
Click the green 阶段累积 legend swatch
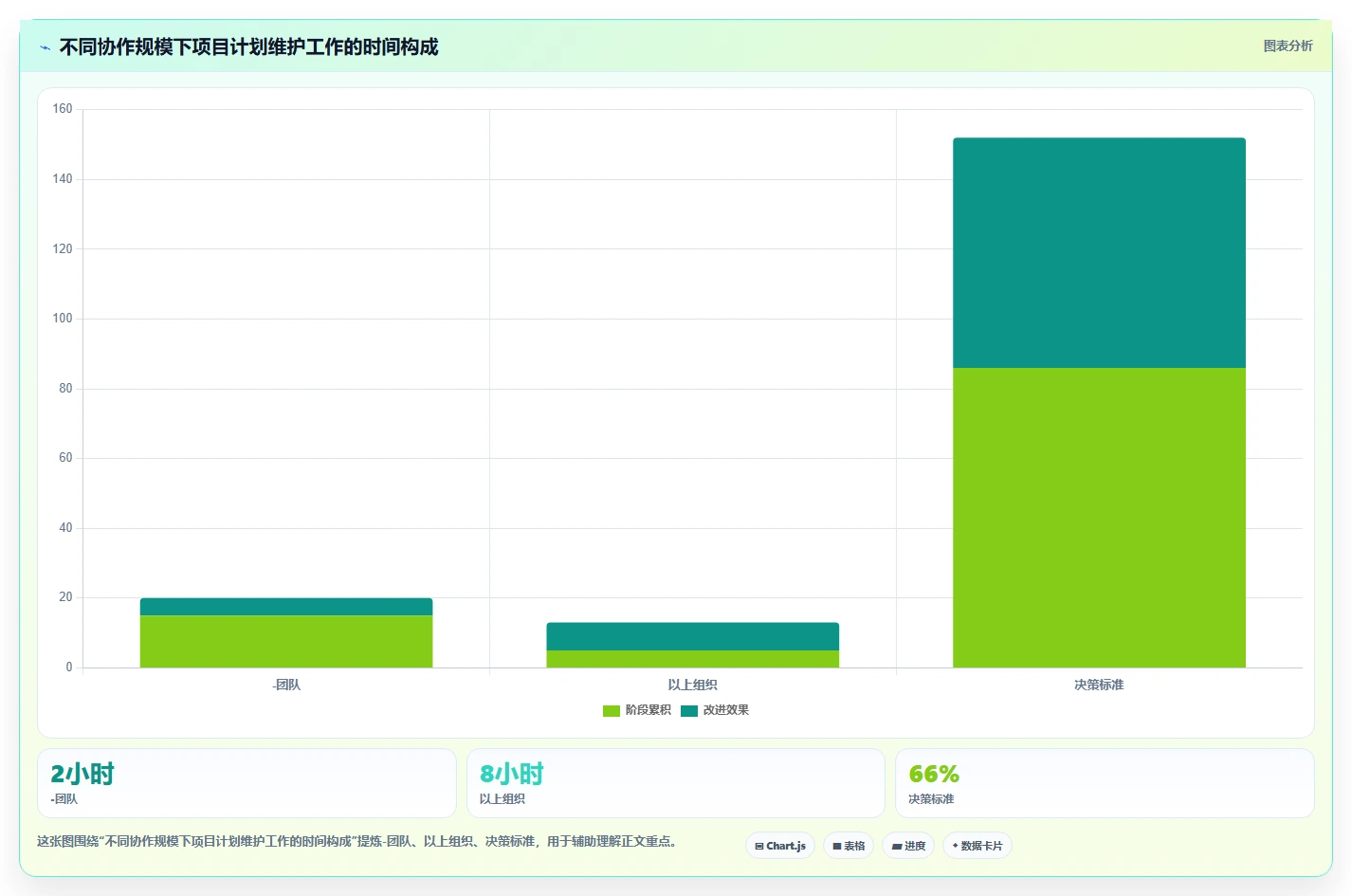(x=612, y=710)
